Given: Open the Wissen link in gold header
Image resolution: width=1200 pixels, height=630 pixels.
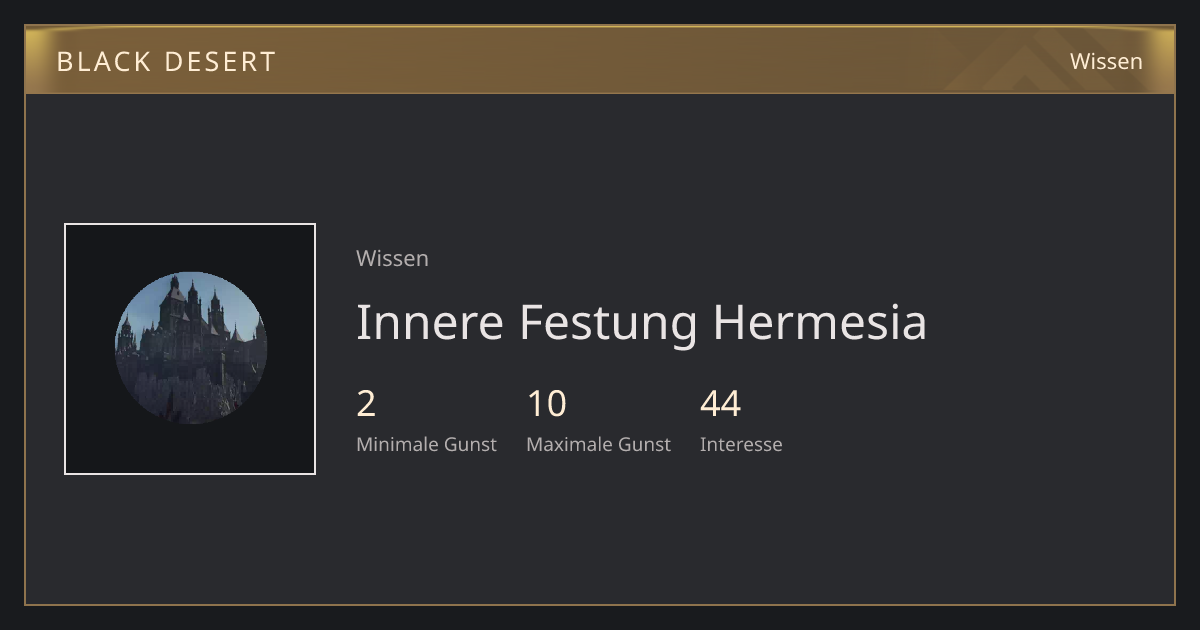Looking at the screenshot, I should [1106, 61].
